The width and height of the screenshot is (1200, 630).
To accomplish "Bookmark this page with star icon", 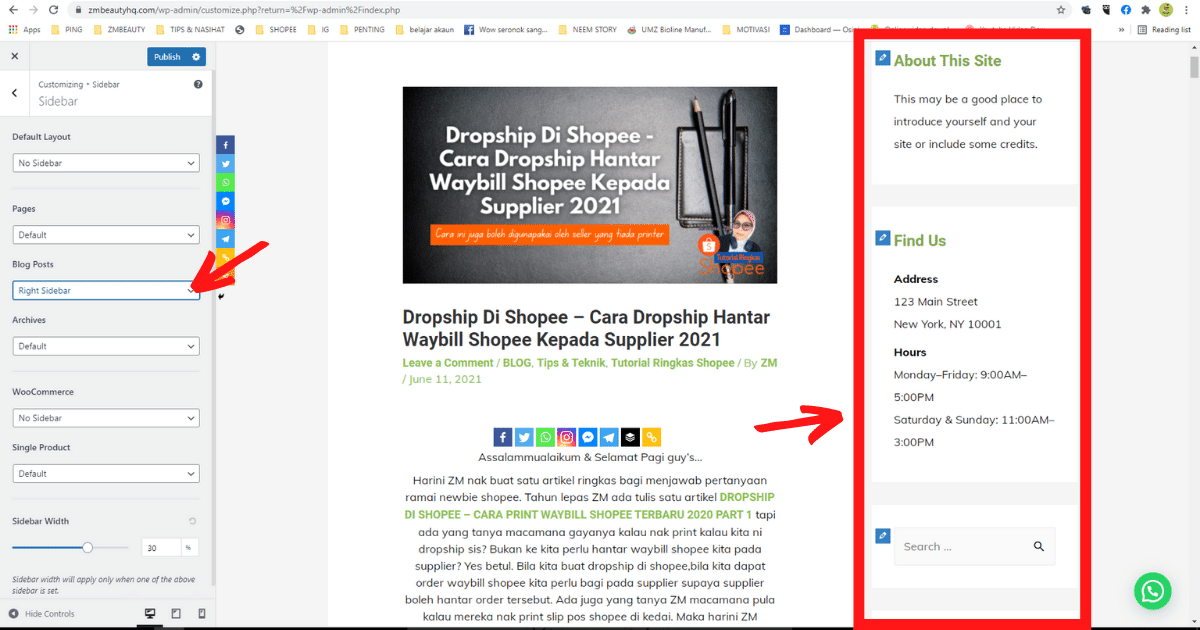I will tap(1060, 9).
